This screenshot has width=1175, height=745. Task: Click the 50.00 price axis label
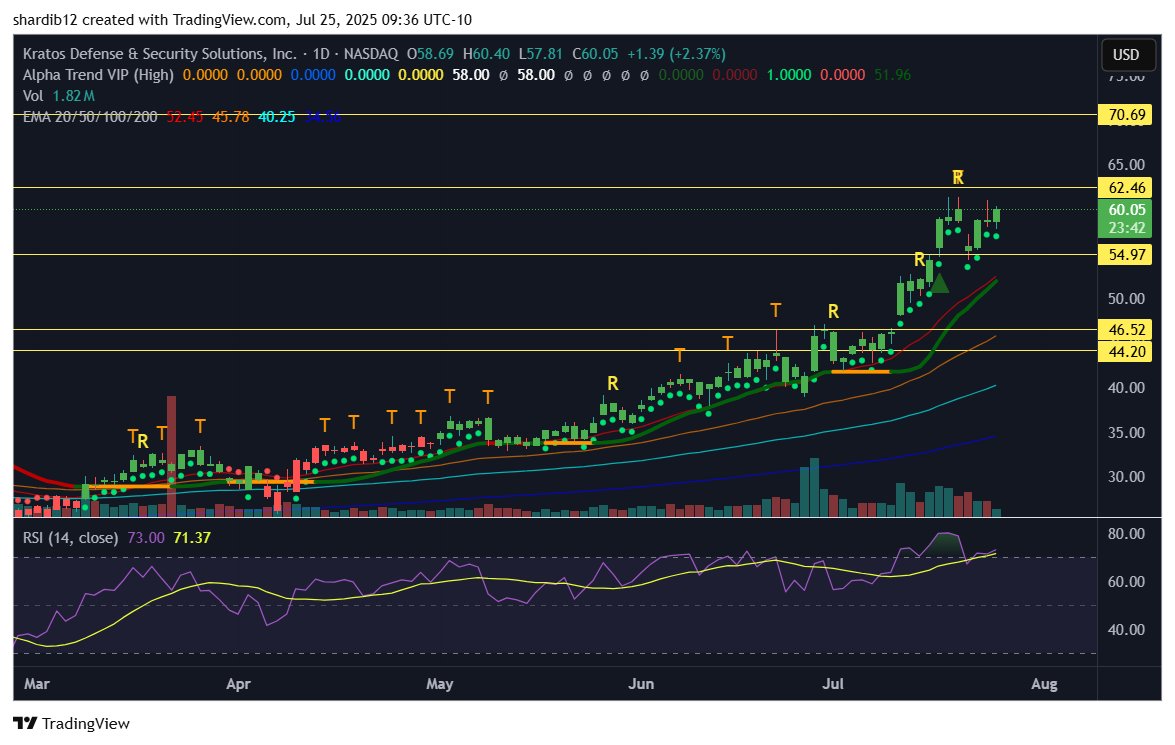pos(1126,298)
